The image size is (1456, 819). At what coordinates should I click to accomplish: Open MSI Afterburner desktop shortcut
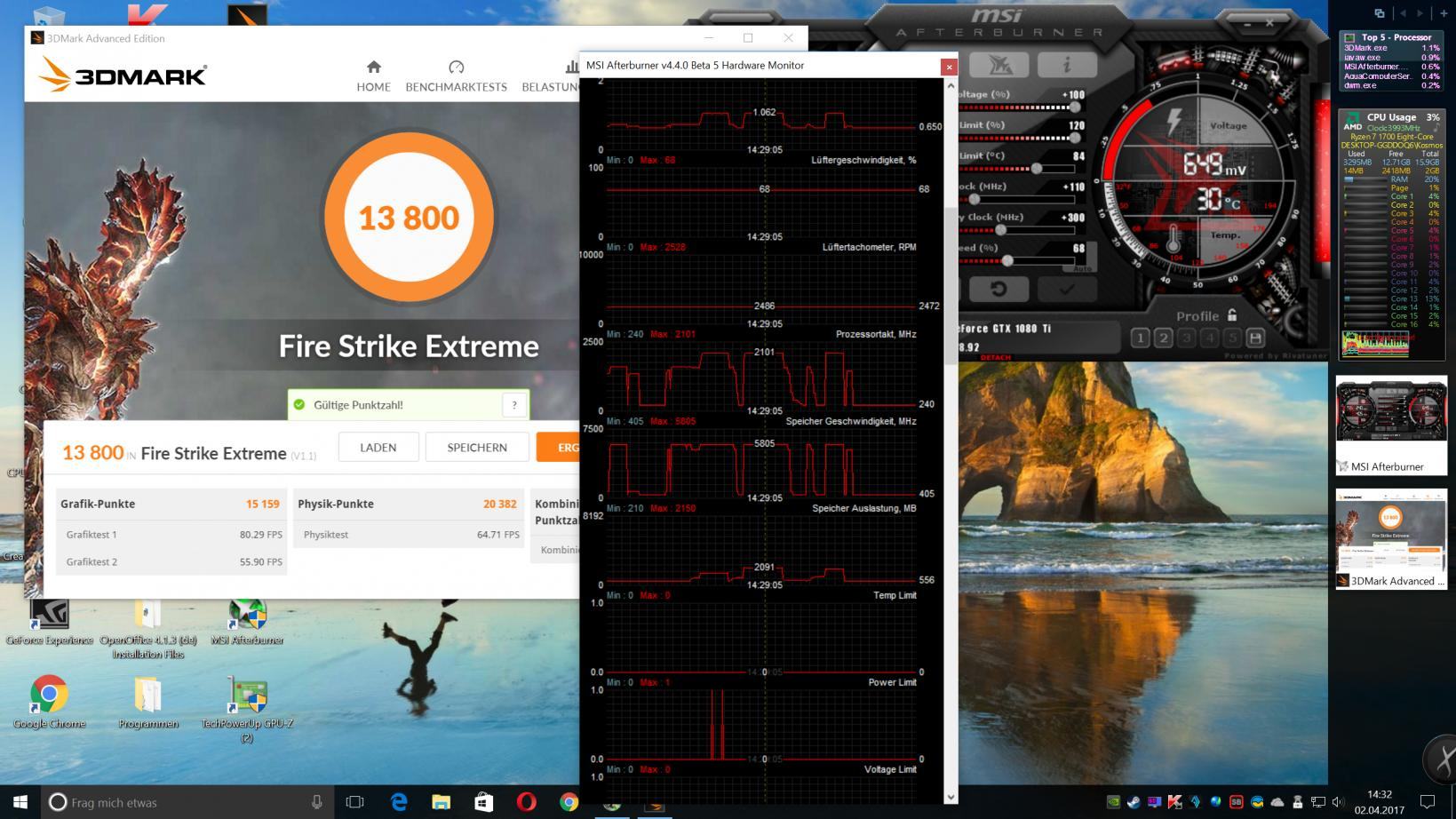[x=247, y=623]
